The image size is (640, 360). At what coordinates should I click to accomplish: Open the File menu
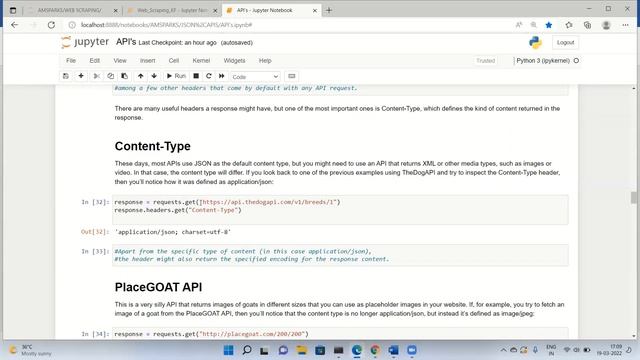(x=71, y=60)
